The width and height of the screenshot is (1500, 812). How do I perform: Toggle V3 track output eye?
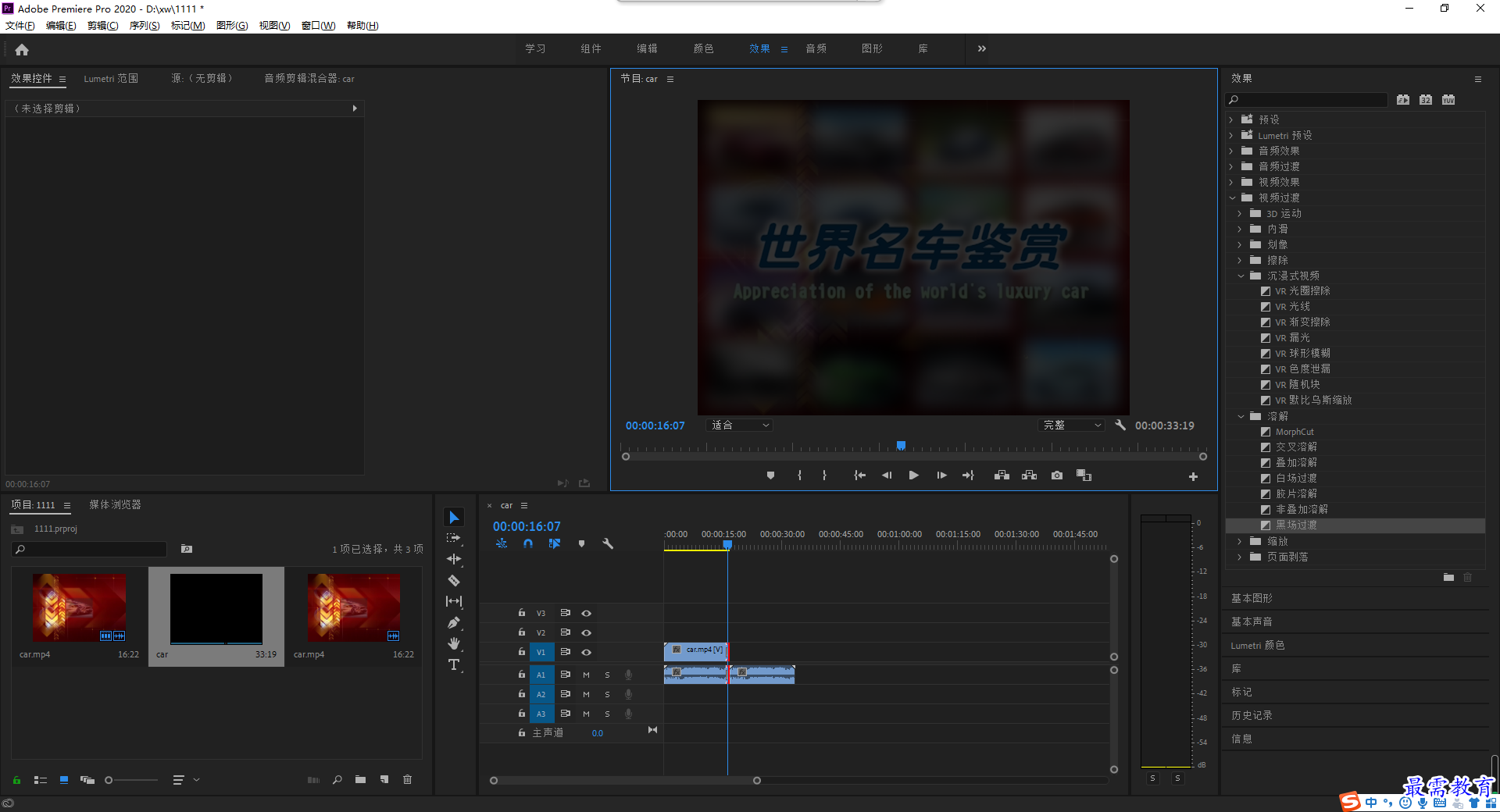pos(586,613)
